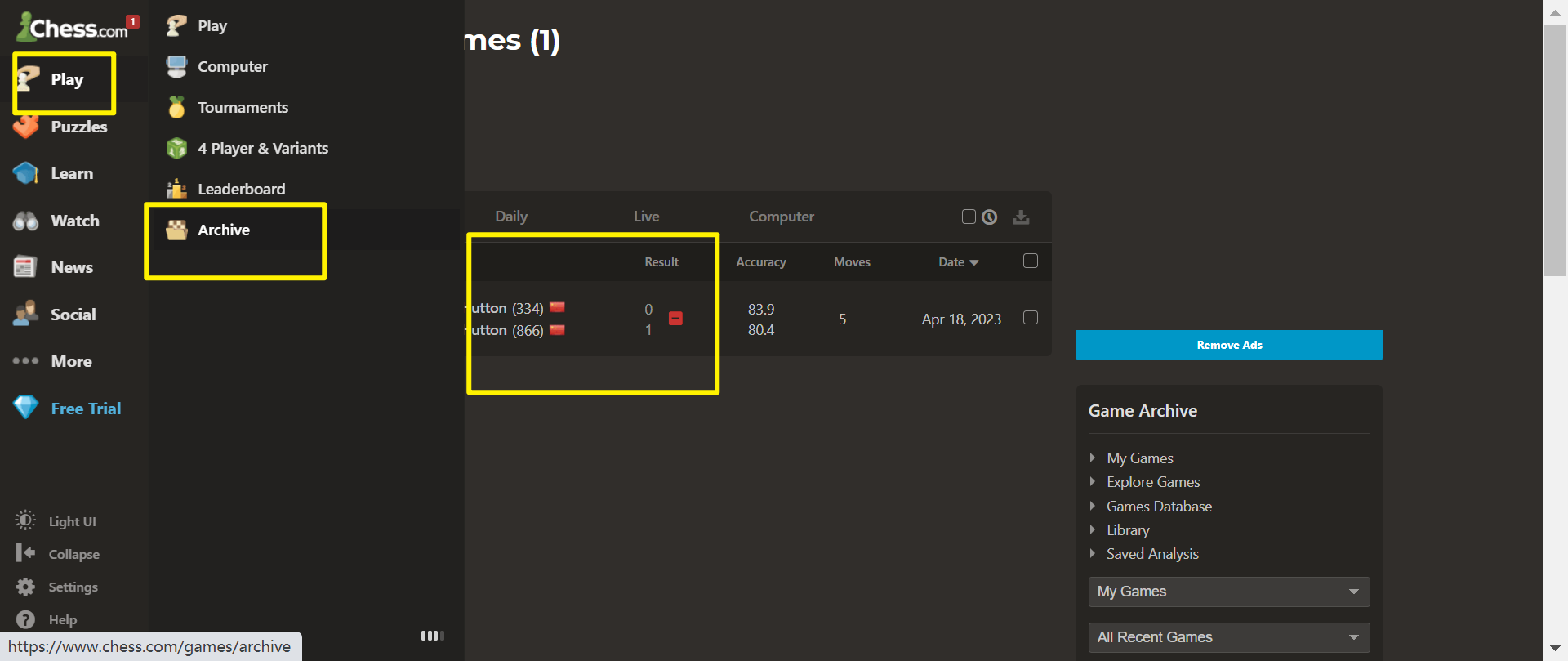The image size is (1568, 661).
Task: Select the Apr 18, 2023 game checkbox
Action: point(1031,317)
